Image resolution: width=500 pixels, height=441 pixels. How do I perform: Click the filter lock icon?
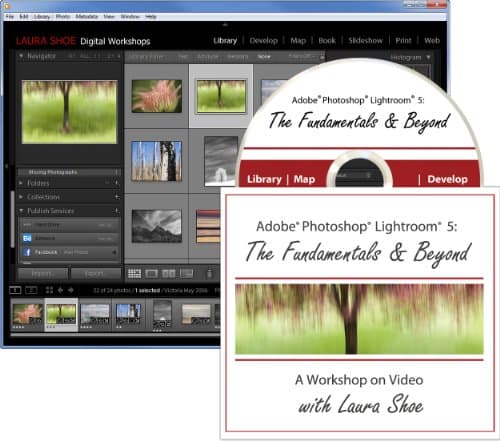tap(322, 57)
